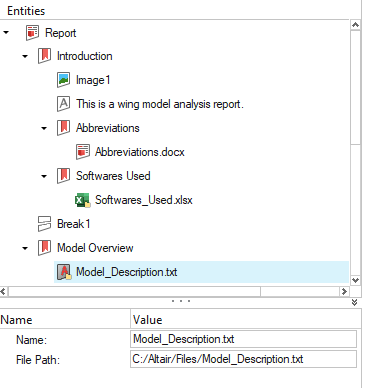Click the Report document icon
The image size is (366, 388).
32,33
